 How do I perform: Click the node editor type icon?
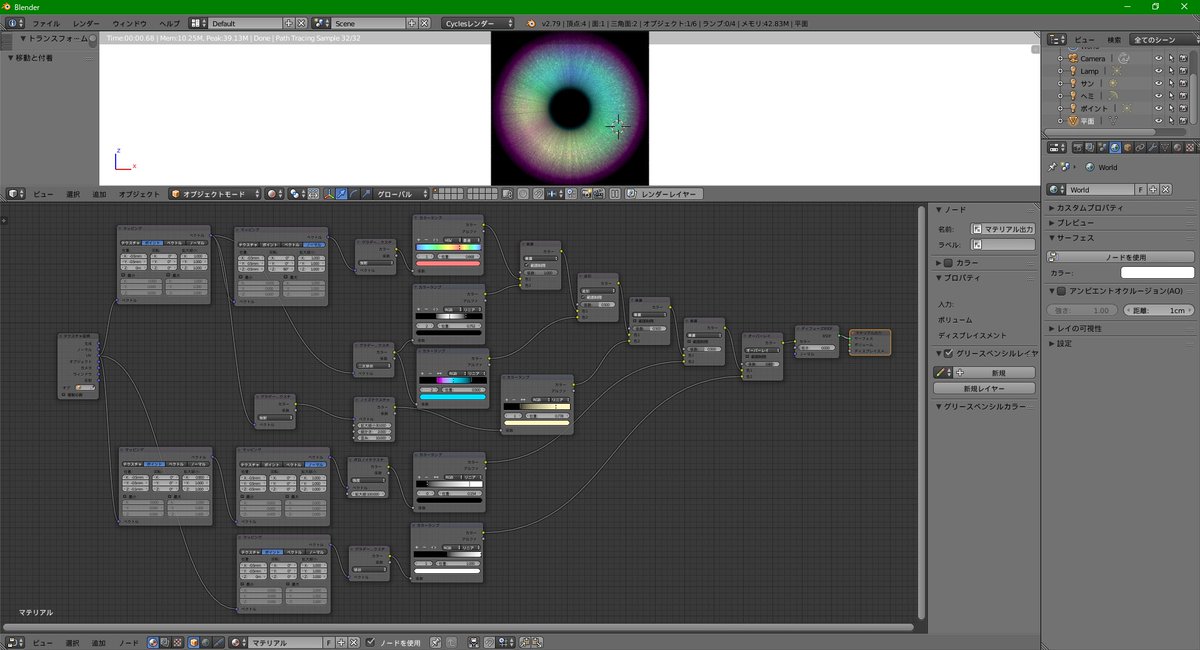click(14, 643)
